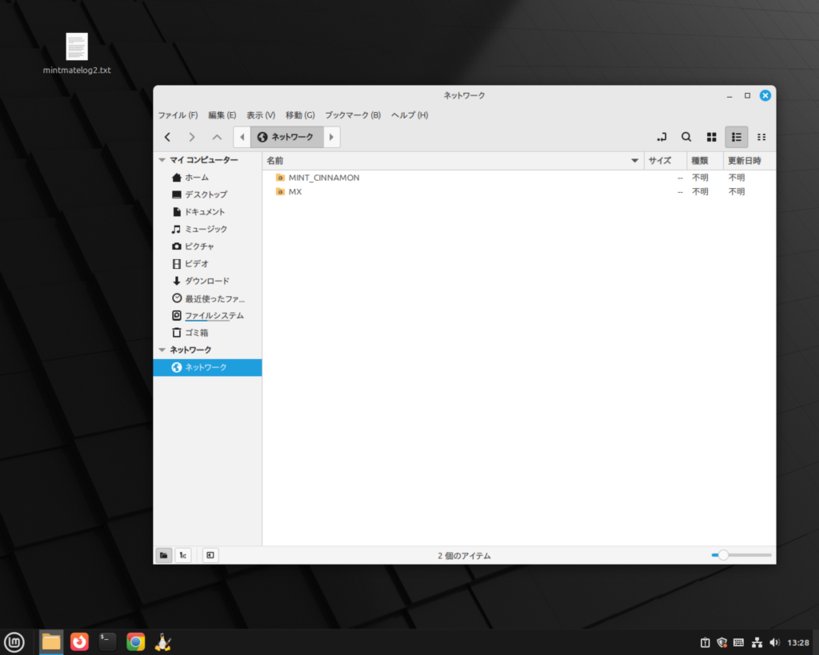Hide the sidebar using the status bar button
Image resolution: width=819 pixels, height=655 pixels.
[210, 555]
